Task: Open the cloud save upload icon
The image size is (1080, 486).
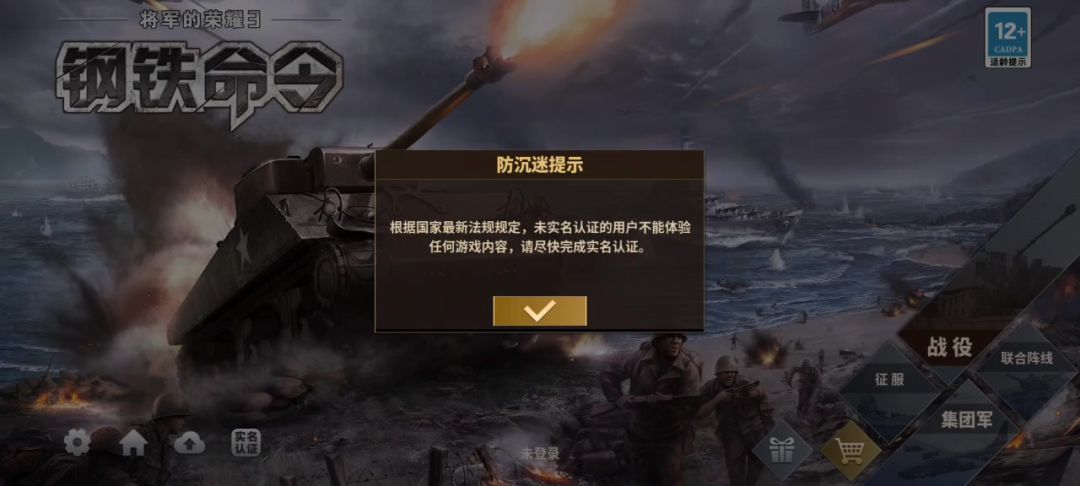Action: pyautogui.click(x=189, y=443)
